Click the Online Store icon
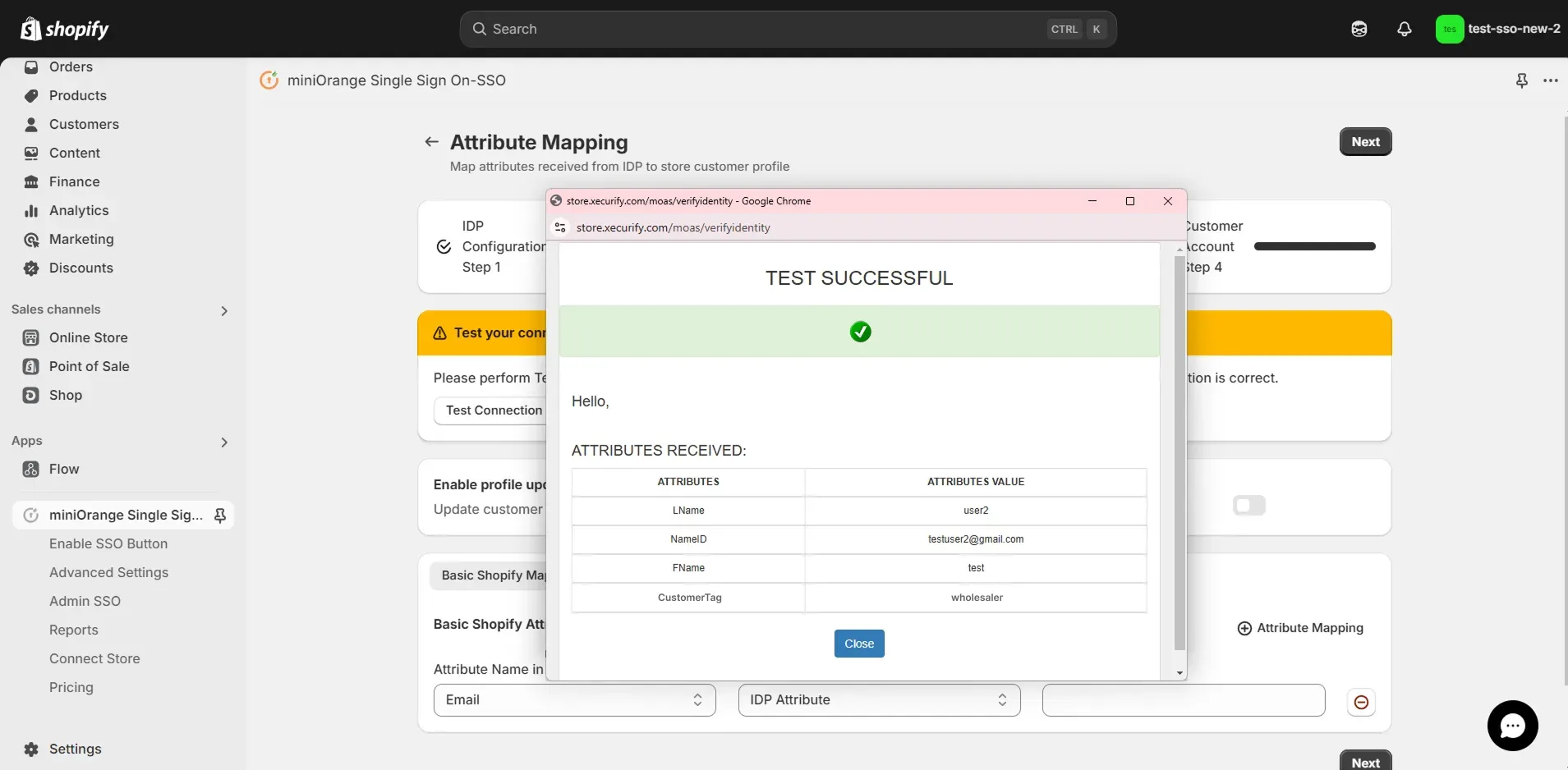Image resolution: width=1568 pixels, height=770 pixels. [31, 338]
